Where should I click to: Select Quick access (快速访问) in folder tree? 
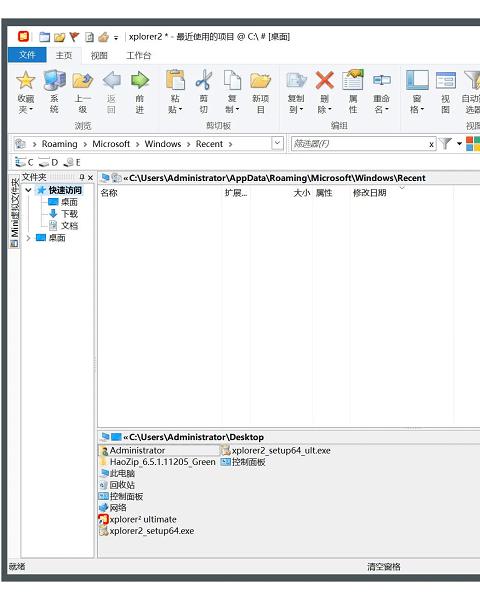(x=65, y=190)
